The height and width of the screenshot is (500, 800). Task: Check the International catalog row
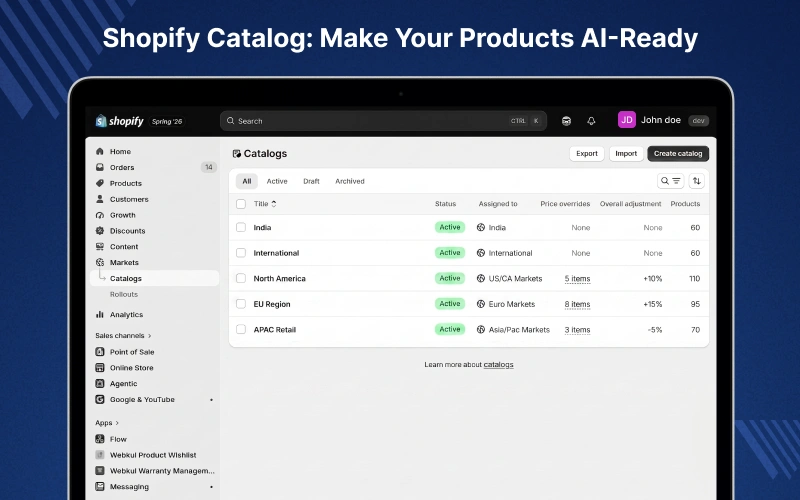point(241,253)
